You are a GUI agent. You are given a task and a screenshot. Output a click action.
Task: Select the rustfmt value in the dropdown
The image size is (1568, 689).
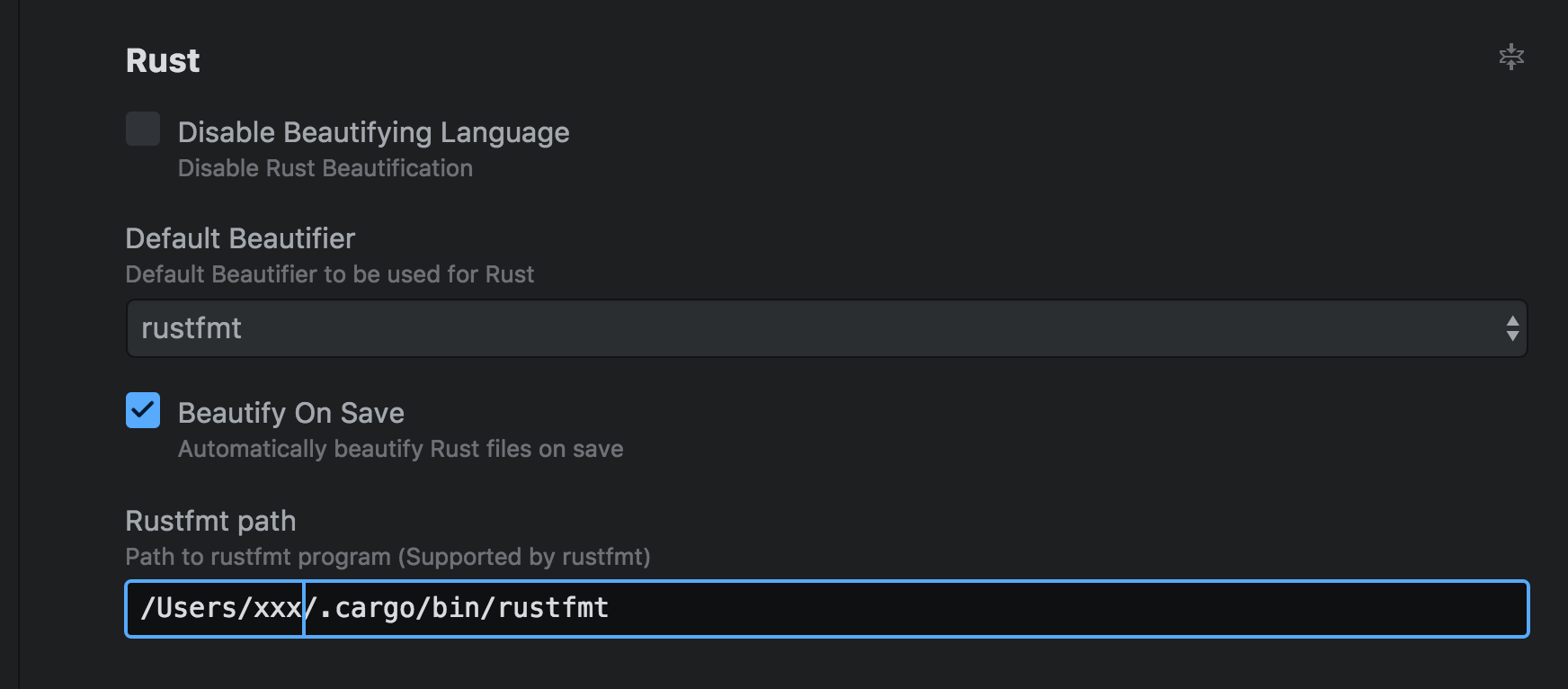(192, 328)
